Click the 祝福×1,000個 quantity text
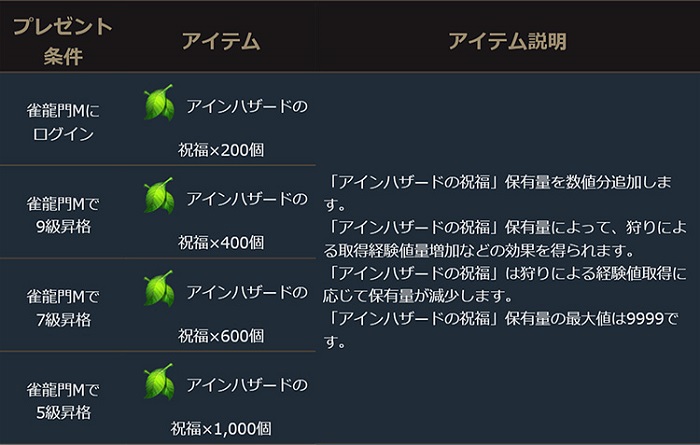700x445 pixels. [221, 428]
